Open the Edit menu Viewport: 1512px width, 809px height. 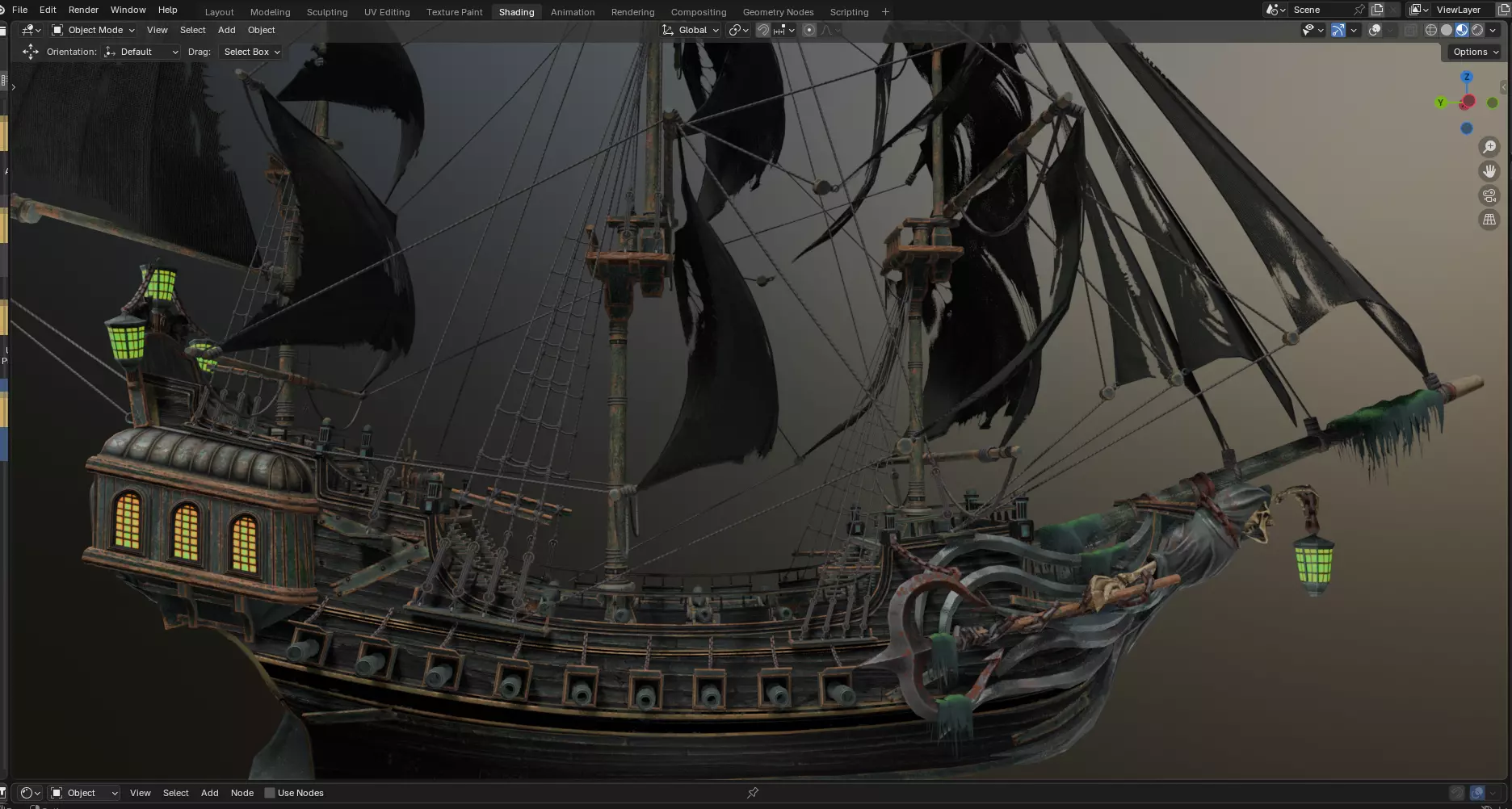(x=48, y=10)
